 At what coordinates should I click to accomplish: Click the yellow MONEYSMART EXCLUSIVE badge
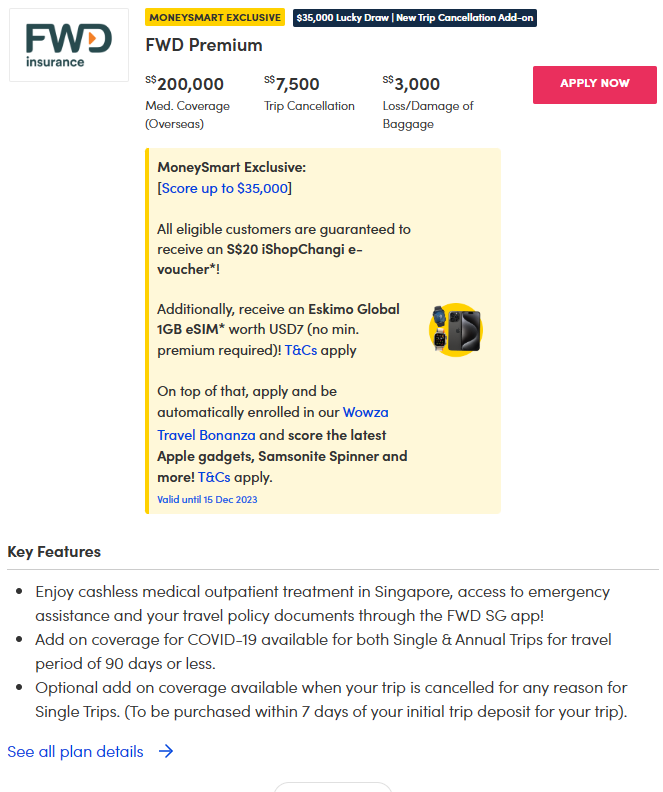click(215, 17)
